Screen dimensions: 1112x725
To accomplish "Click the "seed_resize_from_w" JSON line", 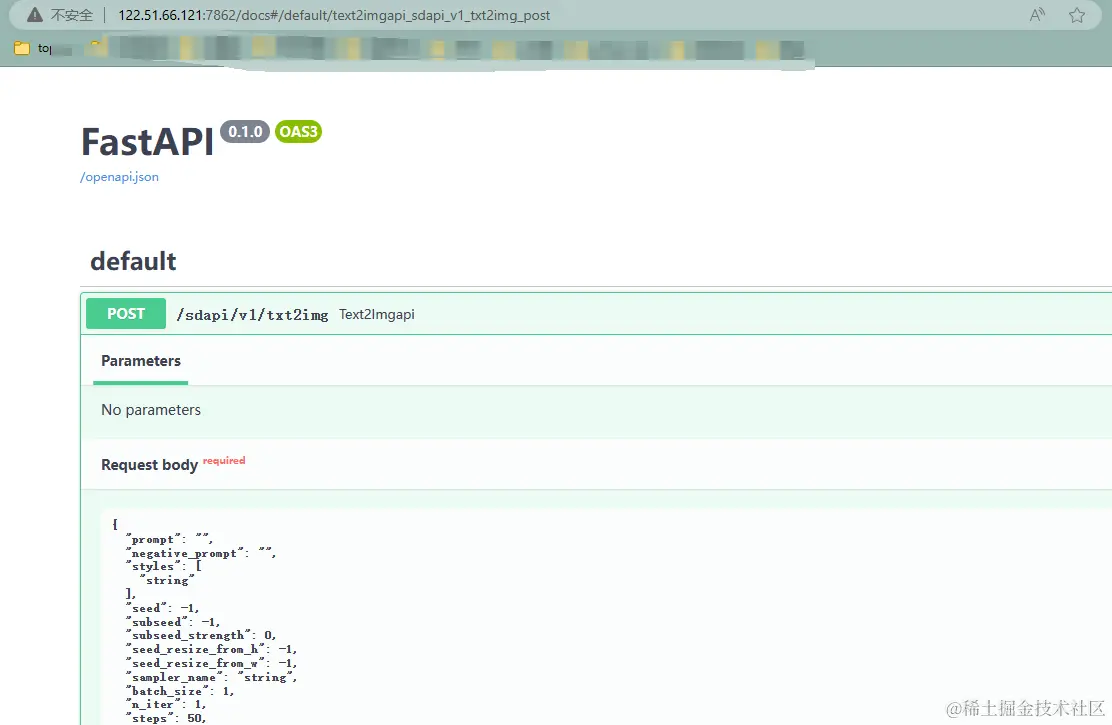I will (x=211, y=663).
